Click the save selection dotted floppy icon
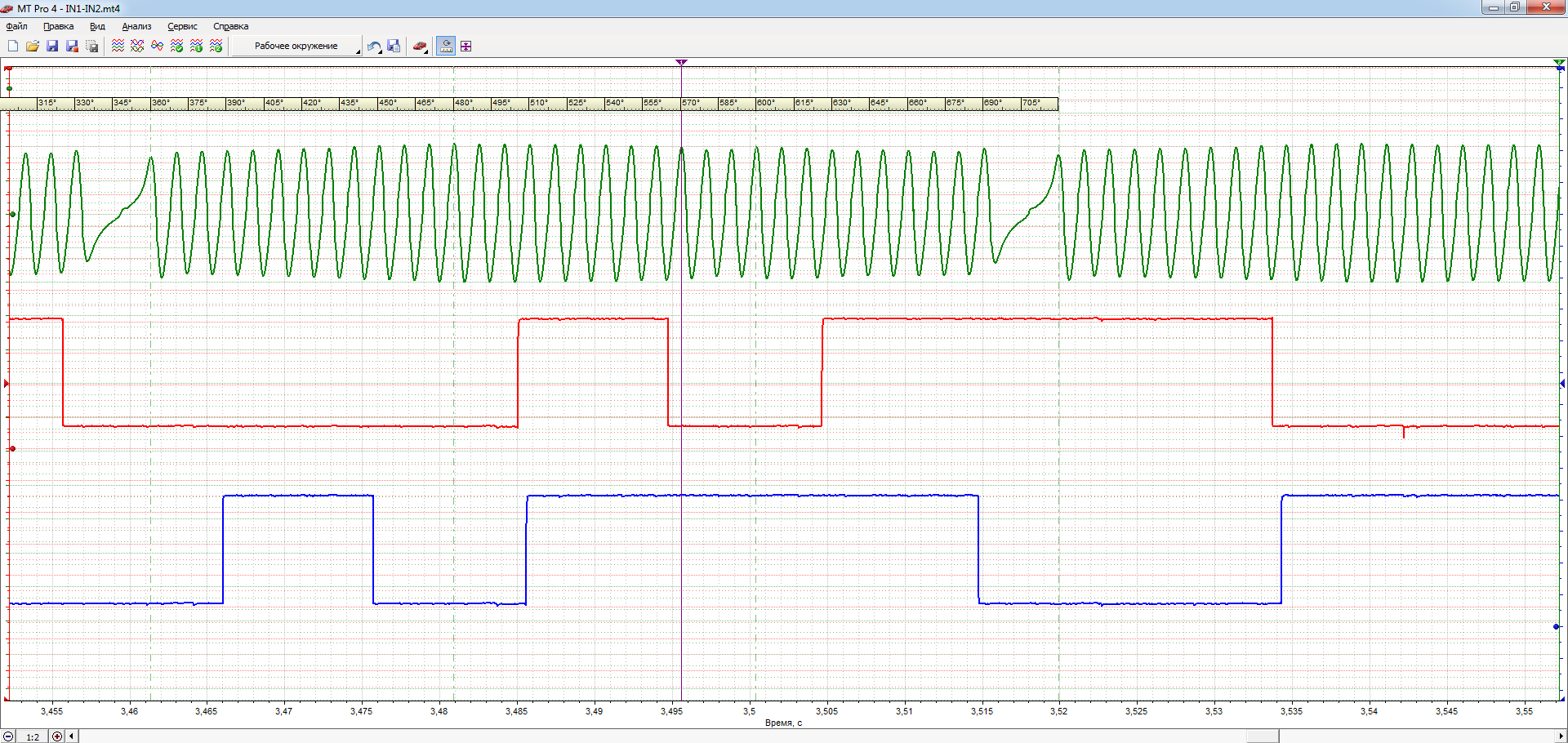The height and width of the screenshot is (743, 1568). pyautogui.click(x=92, y=46)
